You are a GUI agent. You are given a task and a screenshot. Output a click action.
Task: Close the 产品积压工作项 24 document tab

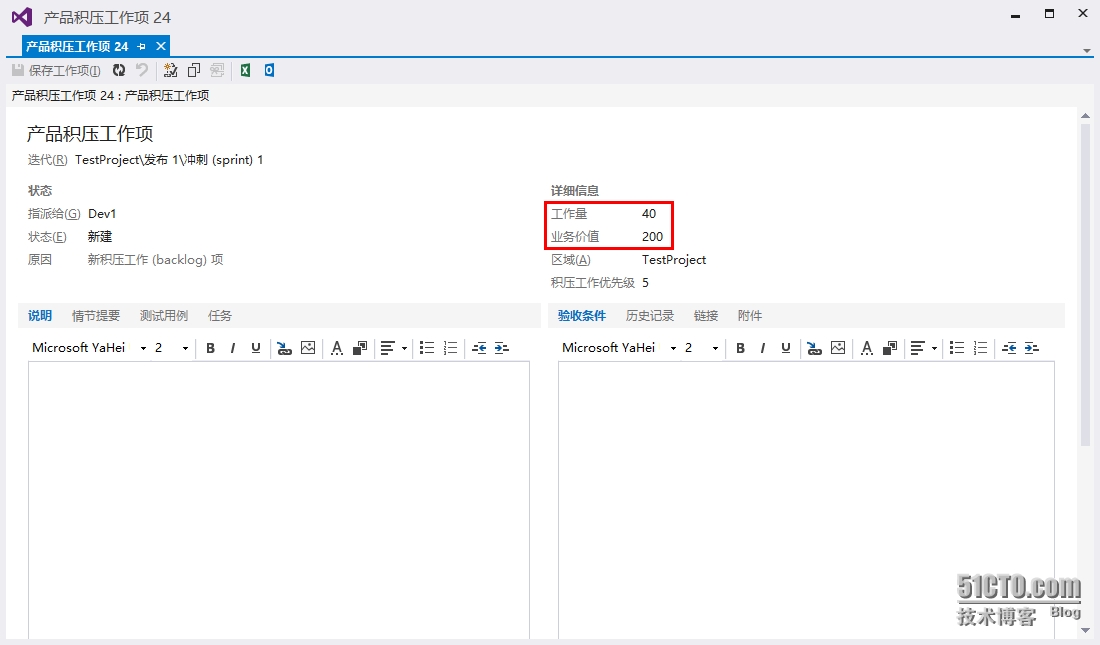click(161, 46)
